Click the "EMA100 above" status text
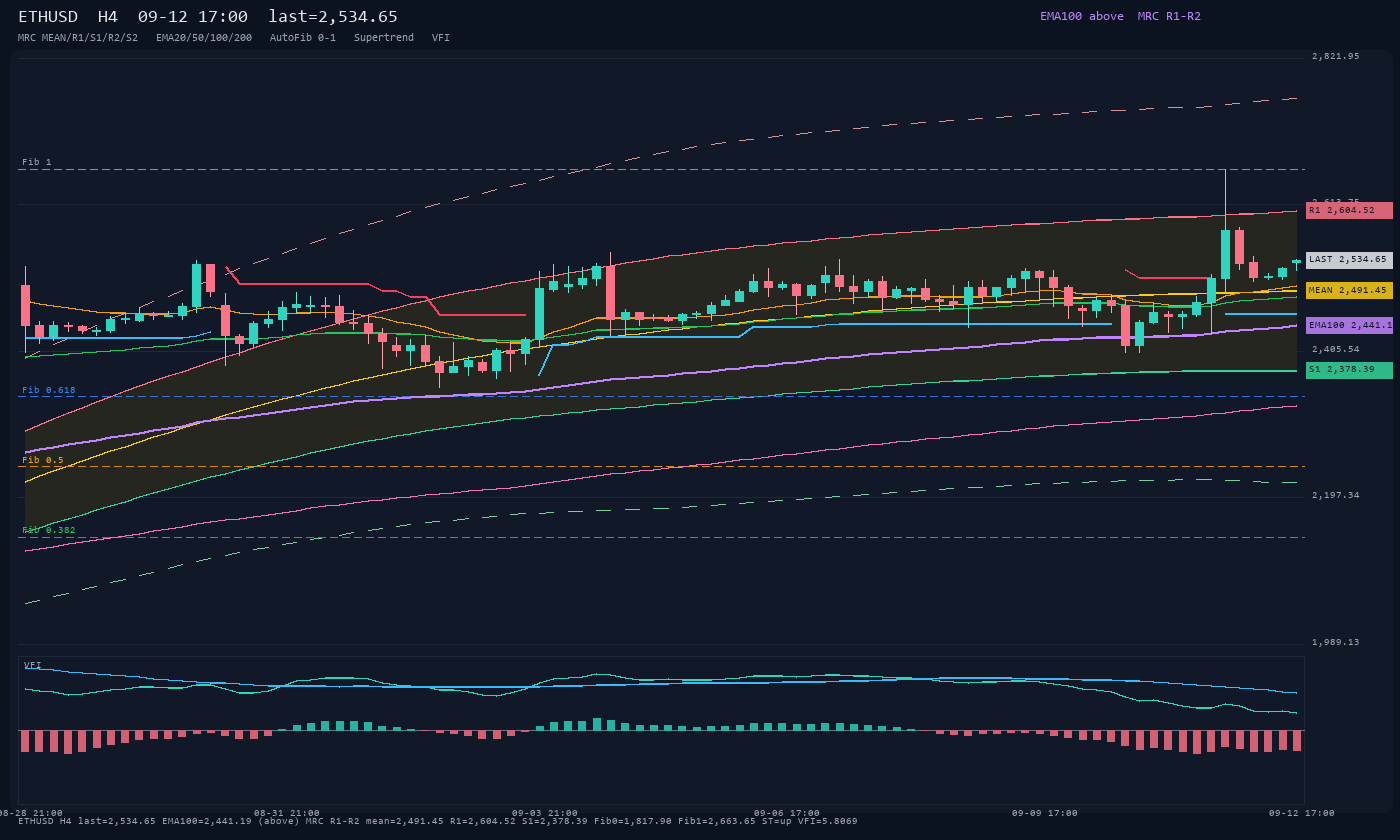Viewport: 1400px width, 840px height. click(x=1082, y=16)
